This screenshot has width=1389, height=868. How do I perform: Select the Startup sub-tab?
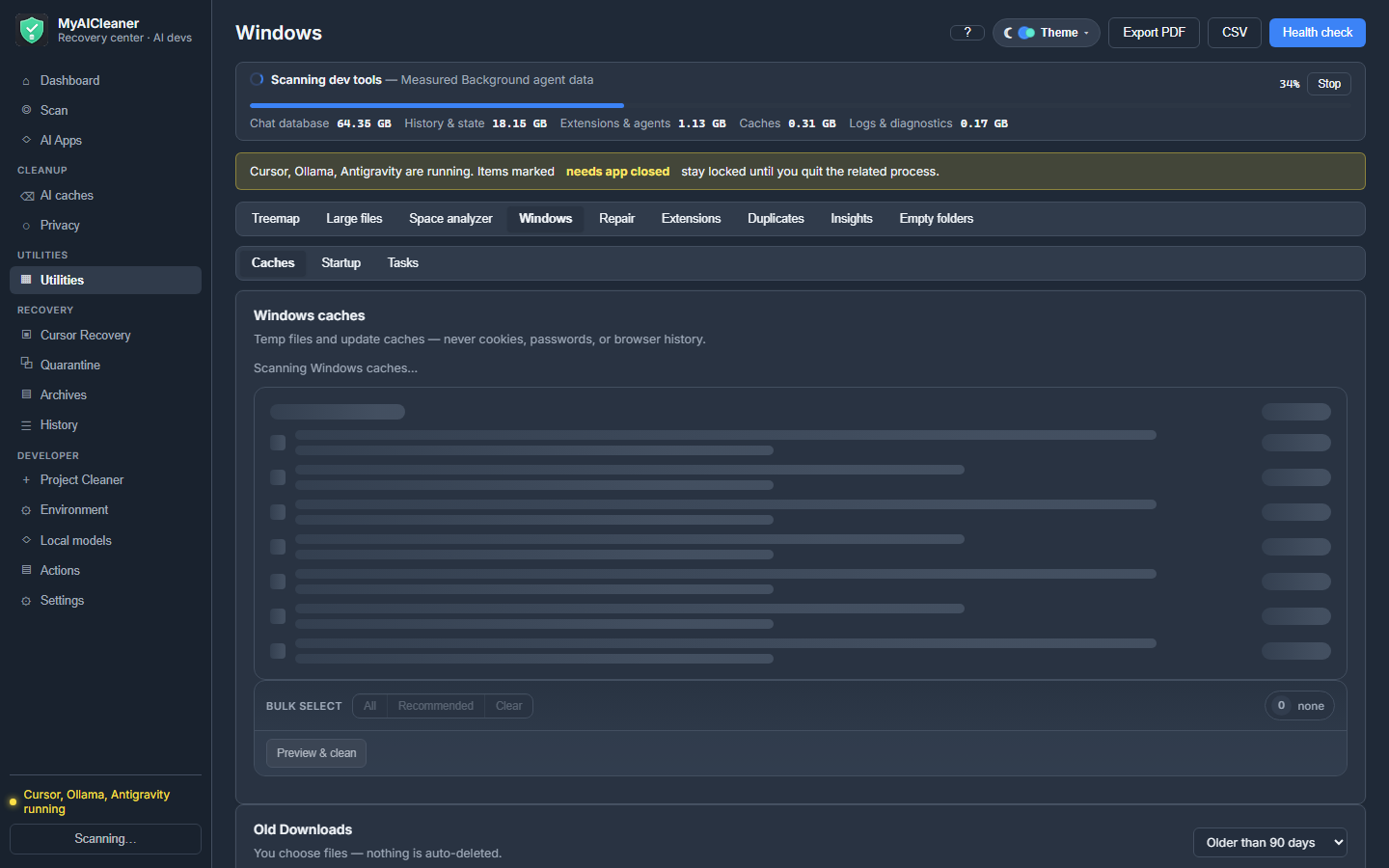click(340, 263)
